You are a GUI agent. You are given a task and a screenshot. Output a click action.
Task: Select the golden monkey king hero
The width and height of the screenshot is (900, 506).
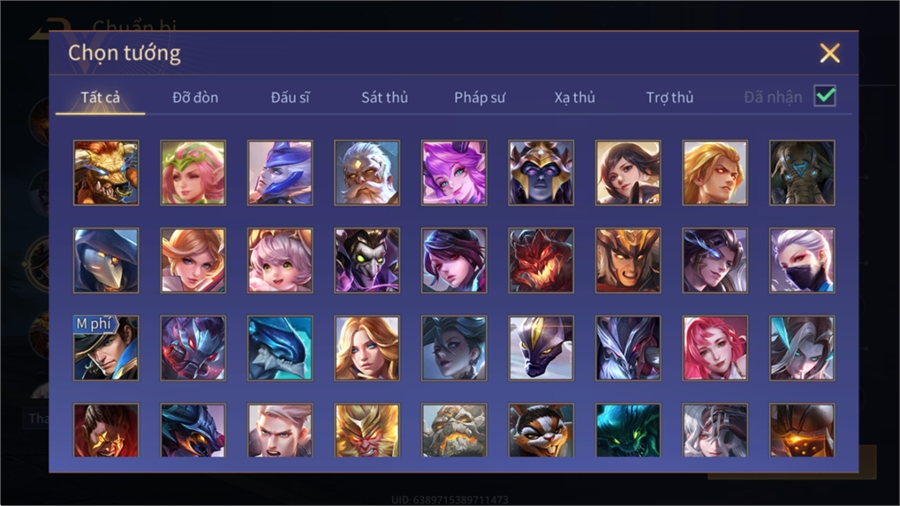[x=367, y=430]
